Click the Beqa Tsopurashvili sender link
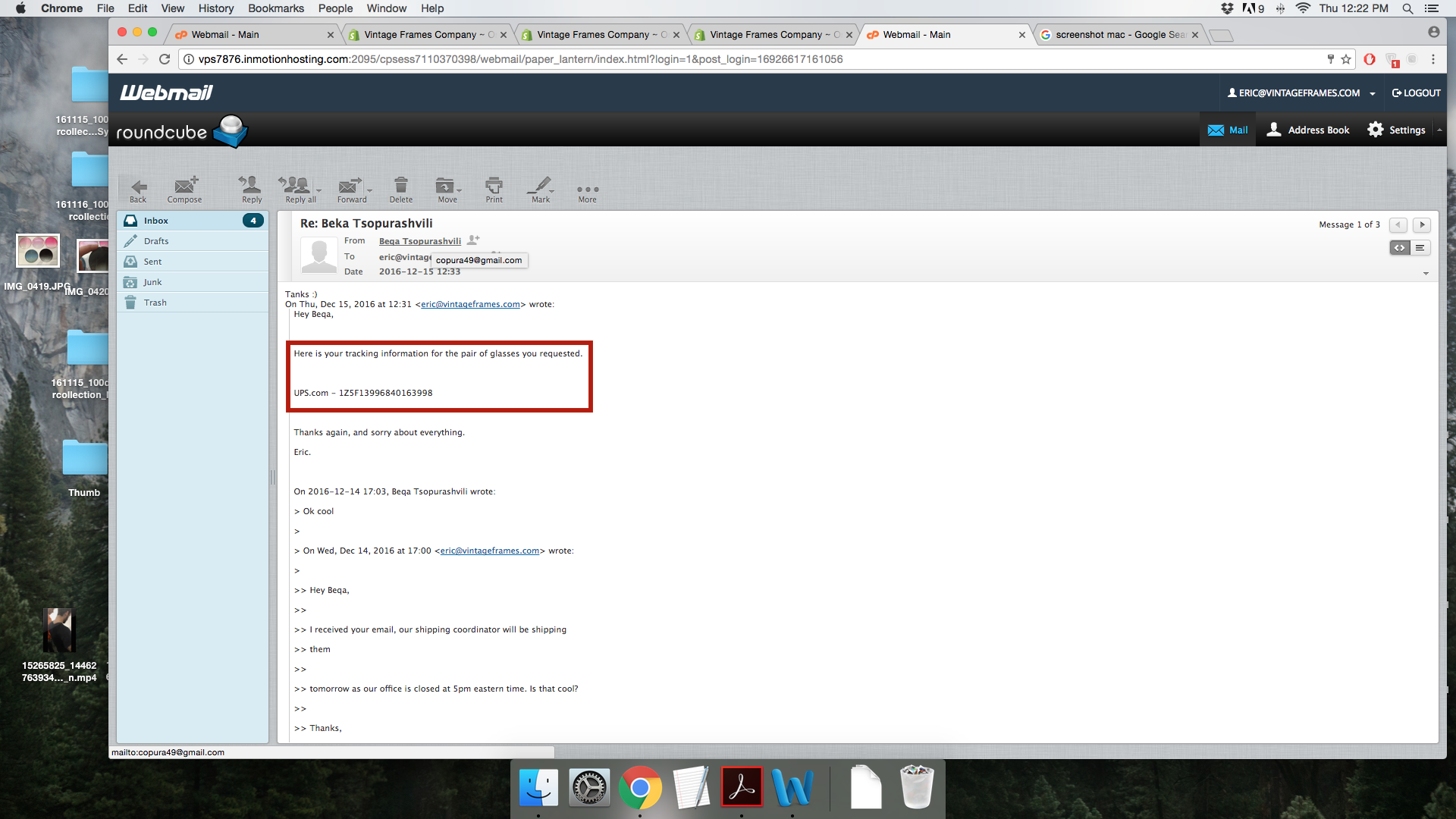The width and height of the screenshot is (1456, 819). pyautogui.click(x=420, y=241)
